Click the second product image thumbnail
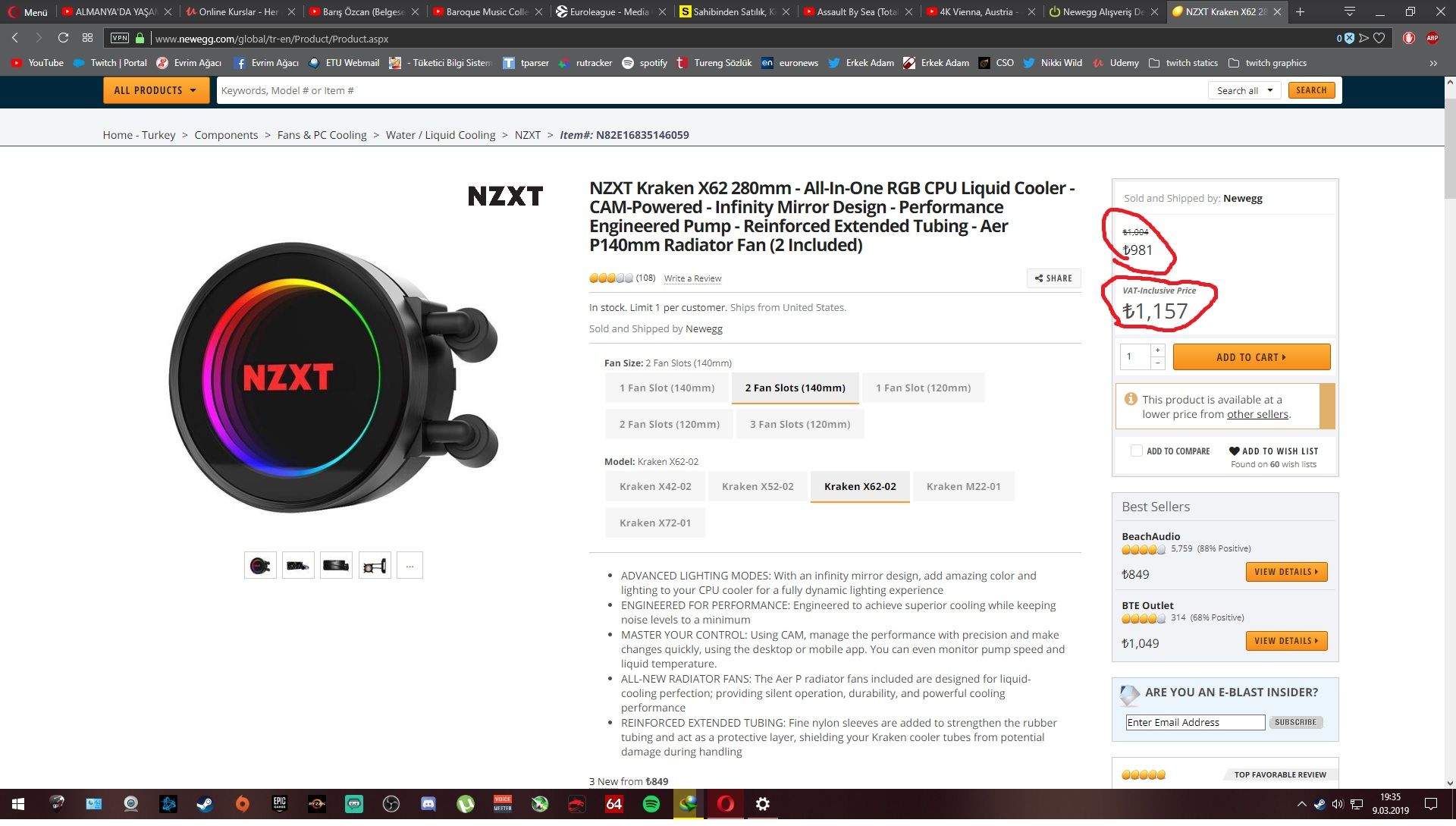1456x826 pixels. (x=298, y=566)
